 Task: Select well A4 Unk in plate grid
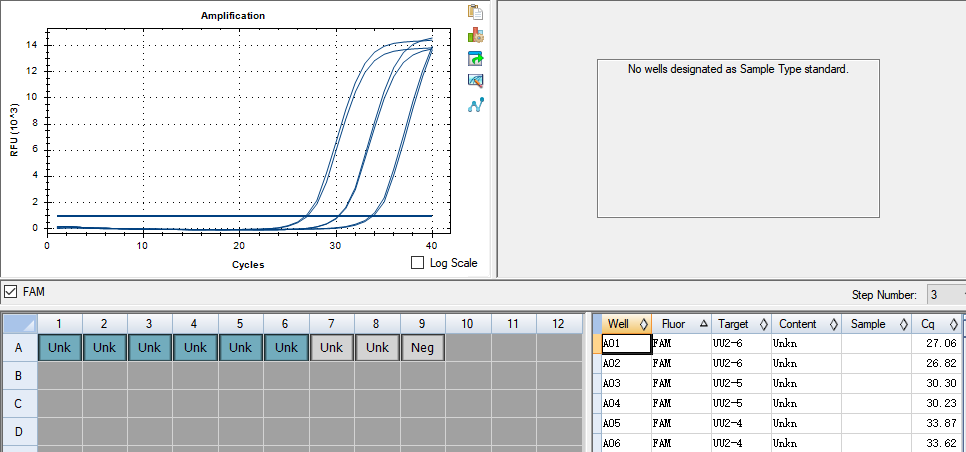[x=195, y=347]
